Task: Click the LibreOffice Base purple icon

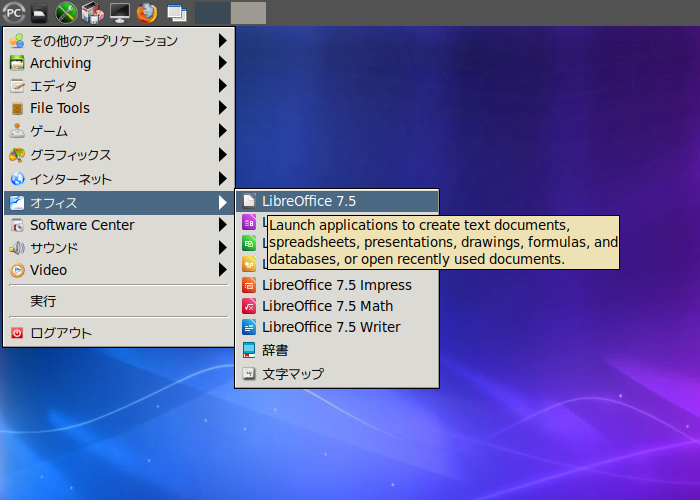Action: click(249, 222)
